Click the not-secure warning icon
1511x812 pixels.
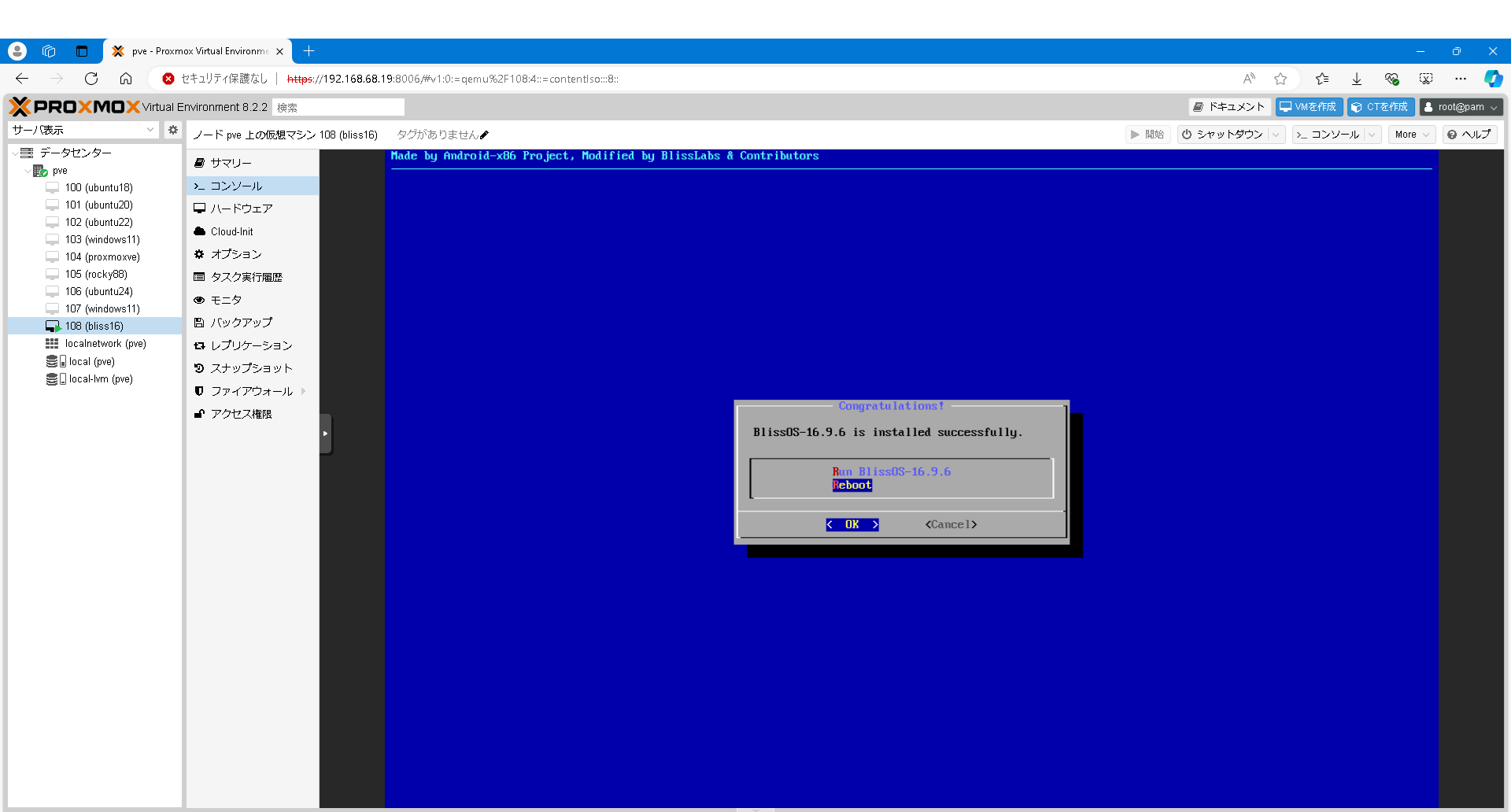pos(168,79)
